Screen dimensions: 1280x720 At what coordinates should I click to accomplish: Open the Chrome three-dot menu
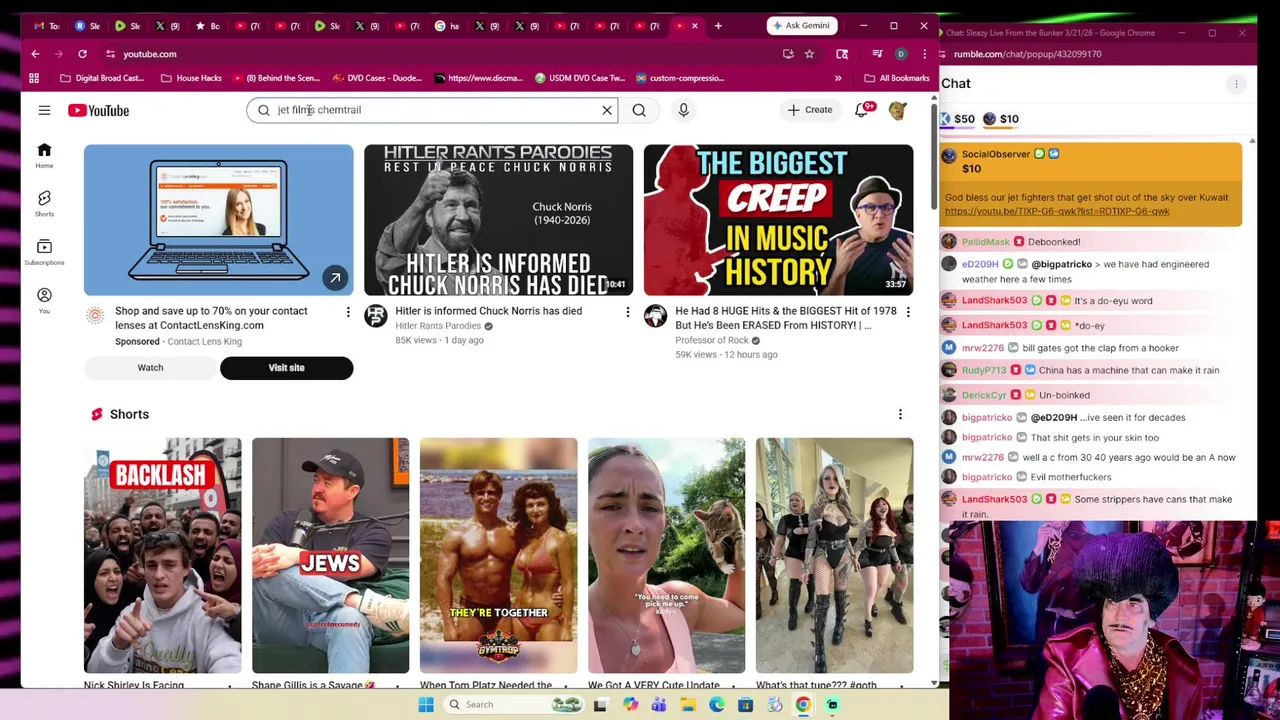click(x=925, y=54)
